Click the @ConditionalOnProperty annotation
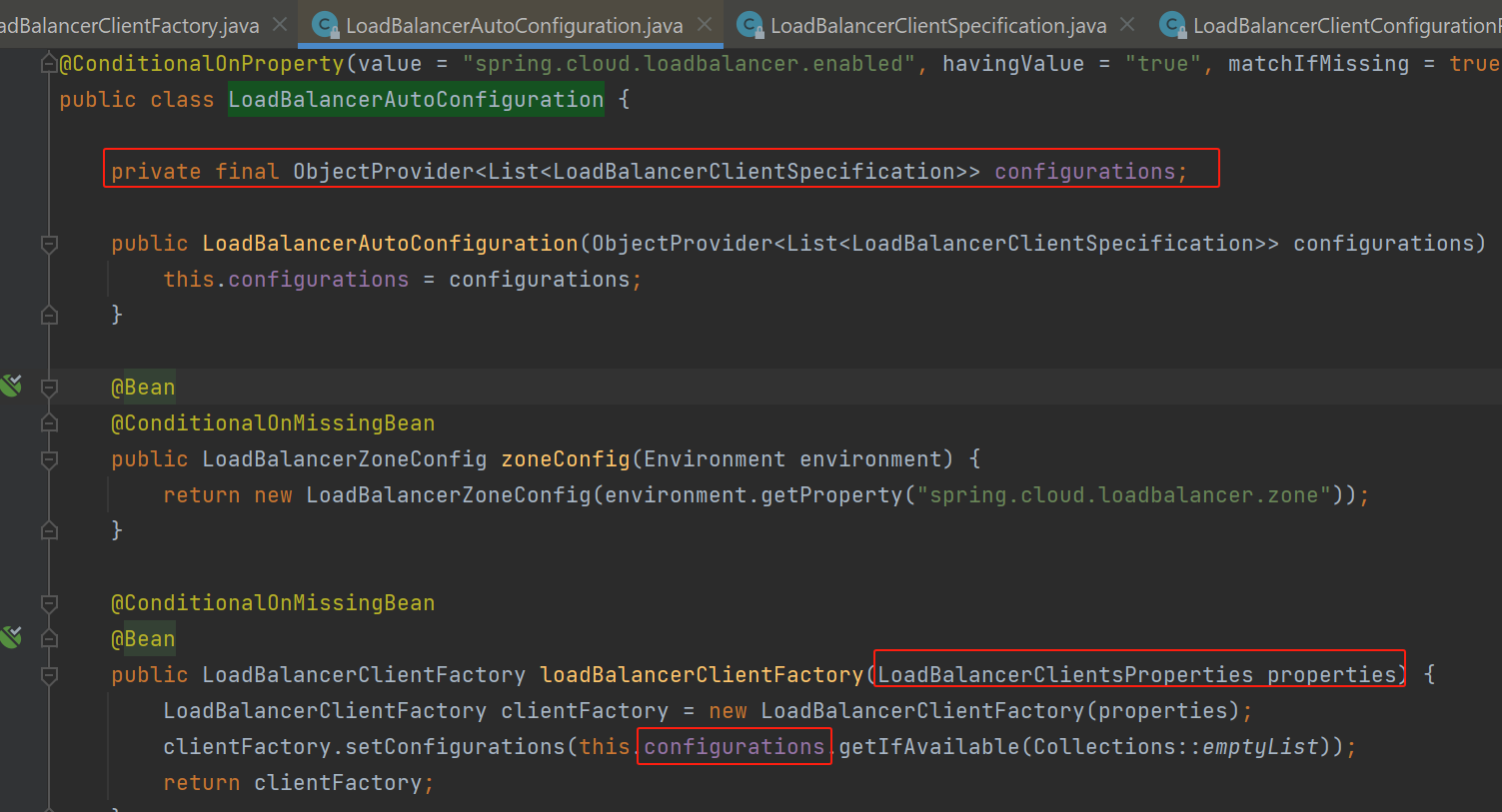This screenshot has width=1502, height=812. (202, 64)
